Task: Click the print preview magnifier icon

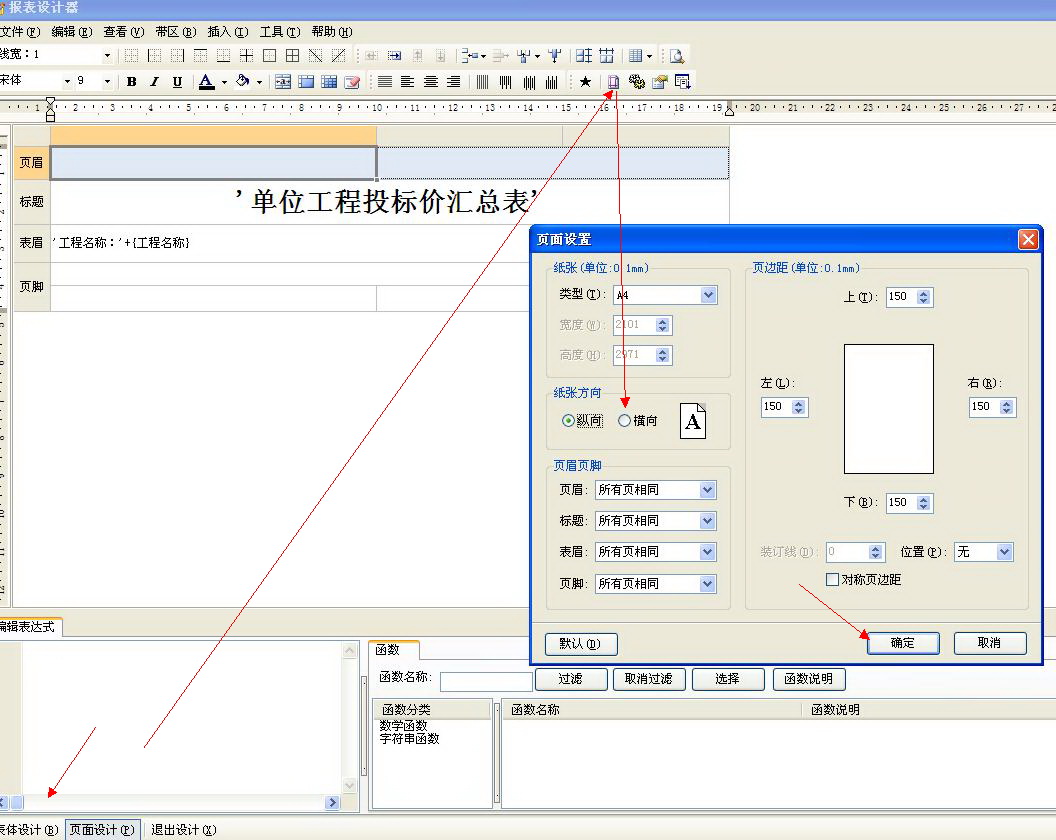Action: pos(677,56)
